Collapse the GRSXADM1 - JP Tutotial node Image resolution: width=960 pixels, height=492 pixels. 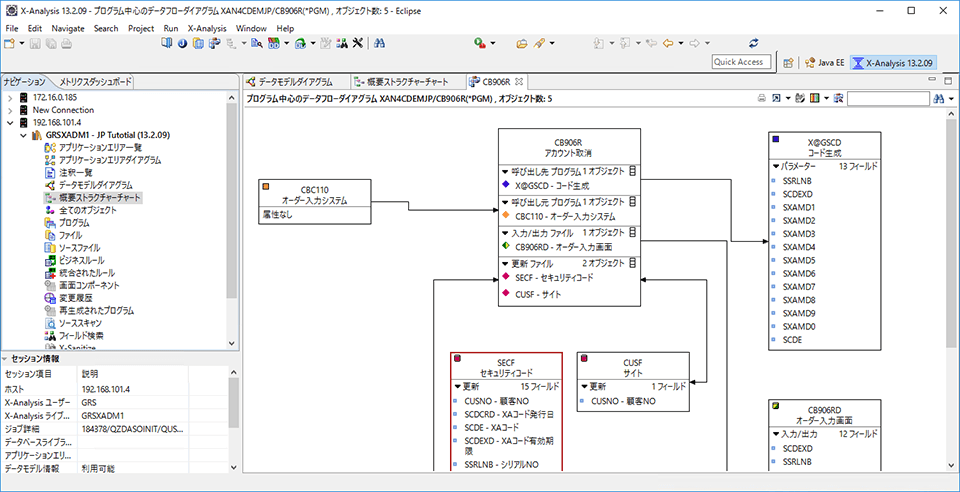(x=23, y=135)
